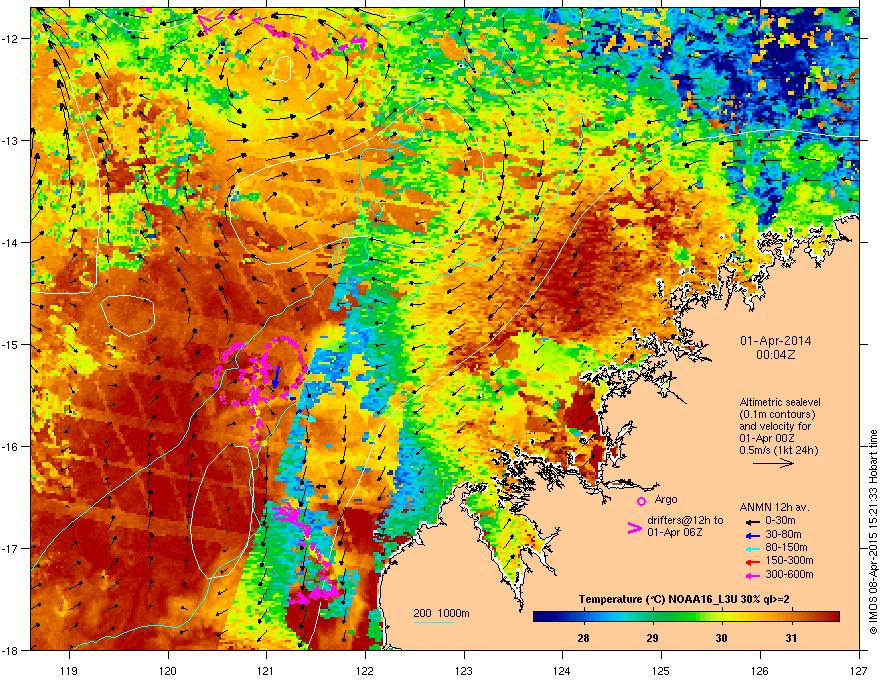Click the 0.5m/s velocity scale arrow
Screen dimensions: 880x680
point(773,463)
